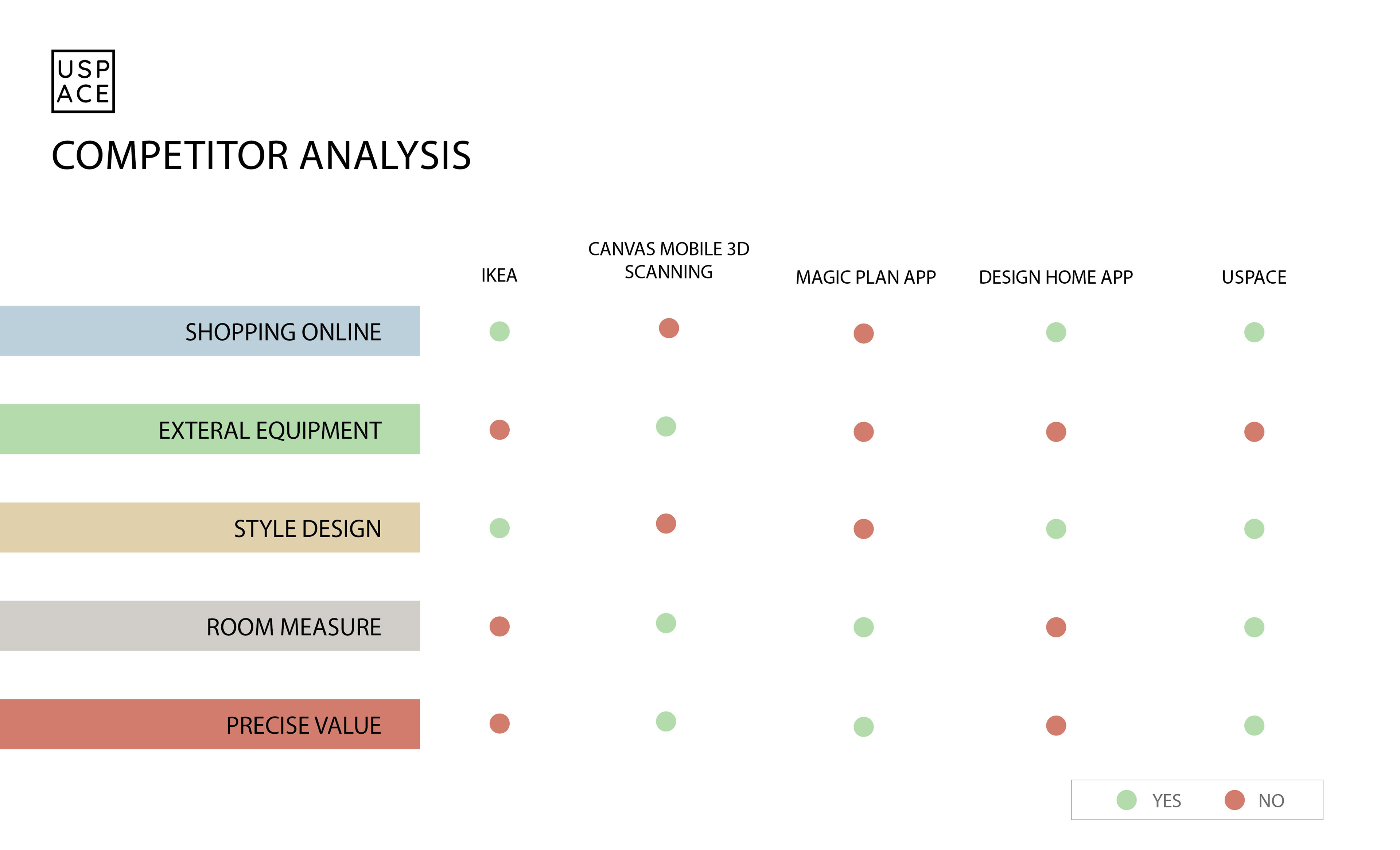
Task: Select the ROOM MEASURE row label
Action: [x=210, y=626]
